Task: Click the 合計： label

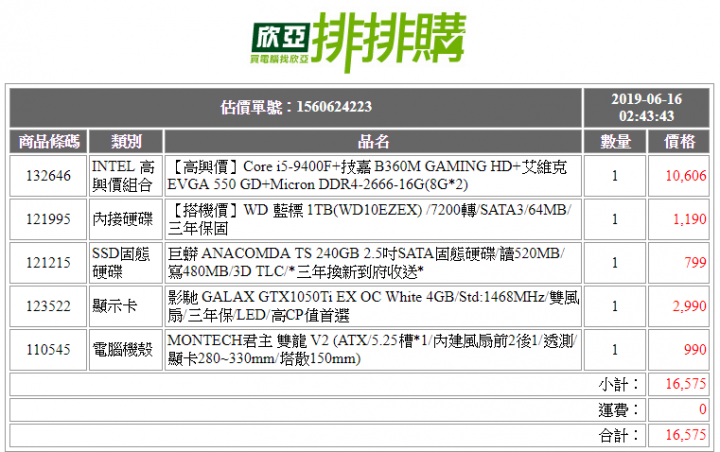Action: pos(619,435)
